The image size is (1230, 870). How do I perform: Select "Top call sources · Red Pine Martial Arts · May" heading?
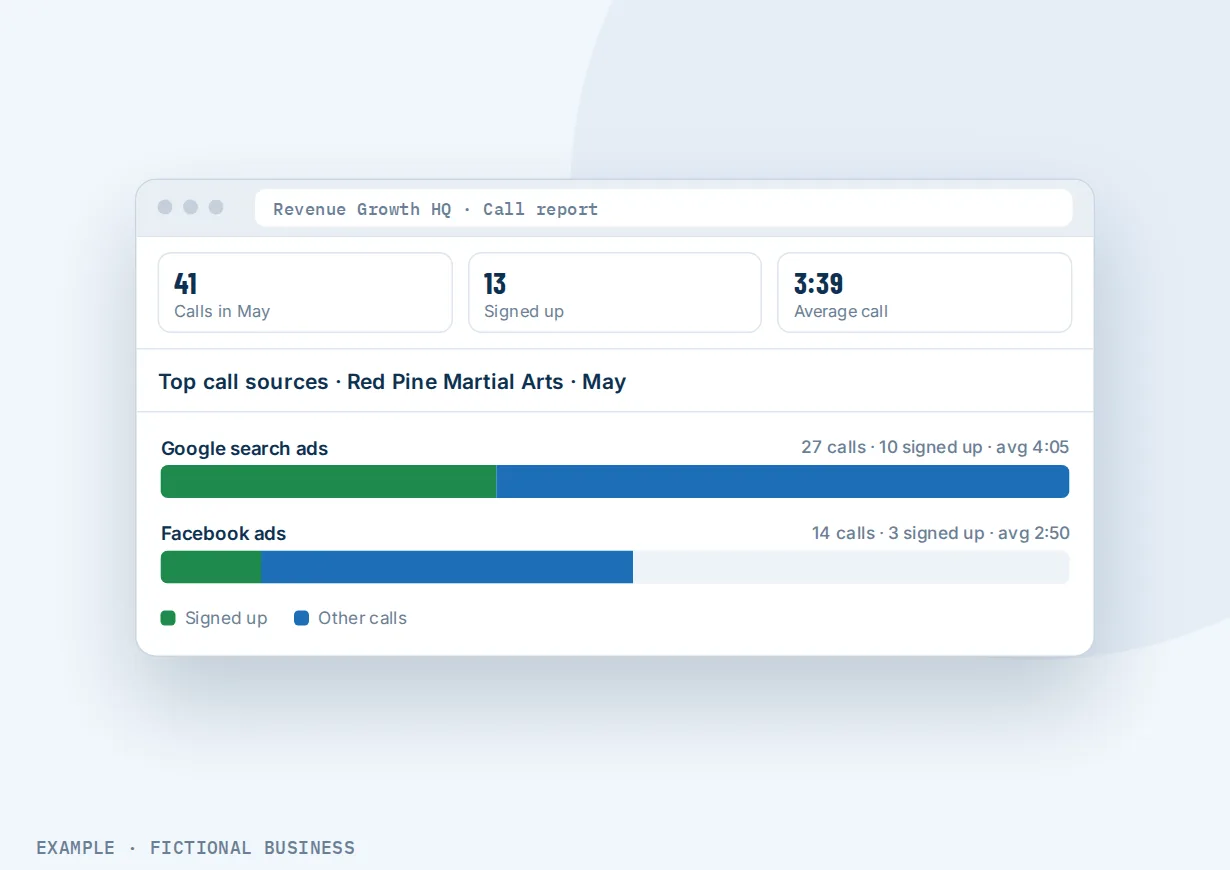pos(392,382)
